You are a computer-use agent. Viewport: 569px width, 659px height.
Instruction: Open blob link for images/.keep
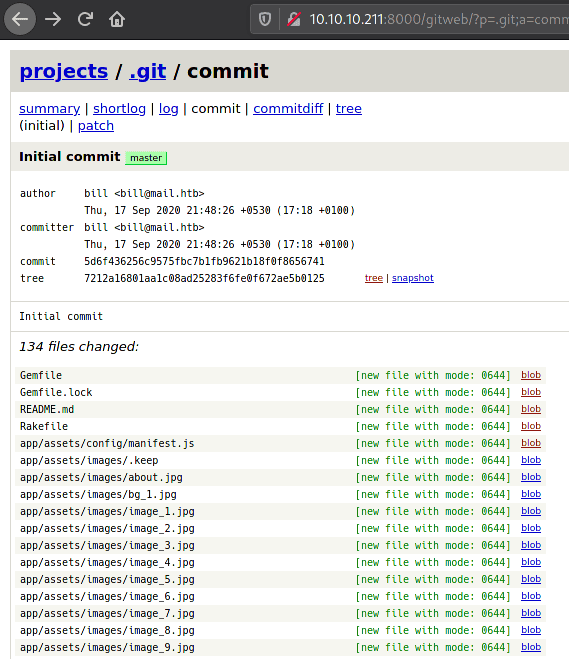(x=531, y=460)
